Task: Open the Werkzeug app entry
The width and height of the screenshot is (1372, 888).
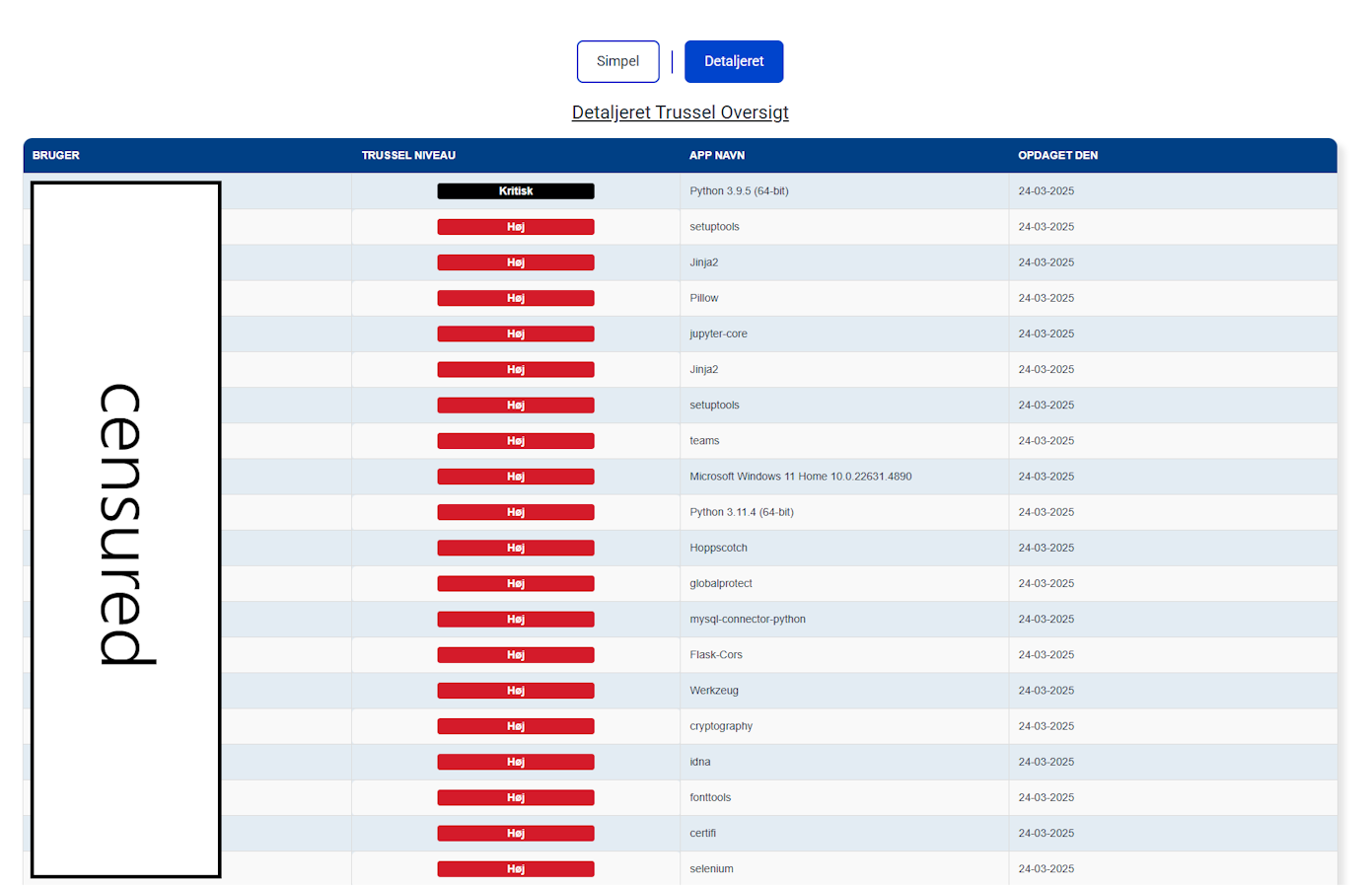Action: [x=713, y=691]
